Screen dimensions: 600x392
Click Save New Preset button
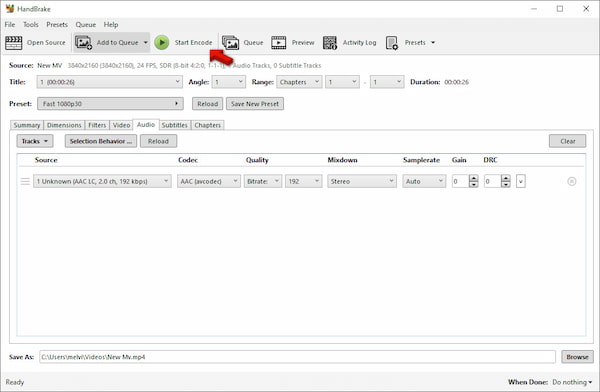(255, 104)
